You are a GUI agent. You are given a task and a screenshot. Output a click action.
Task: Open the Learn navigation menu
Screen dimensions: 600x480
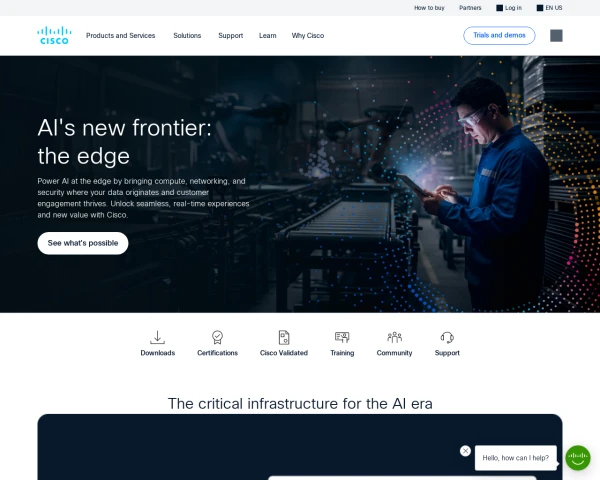tap(267, 36)
